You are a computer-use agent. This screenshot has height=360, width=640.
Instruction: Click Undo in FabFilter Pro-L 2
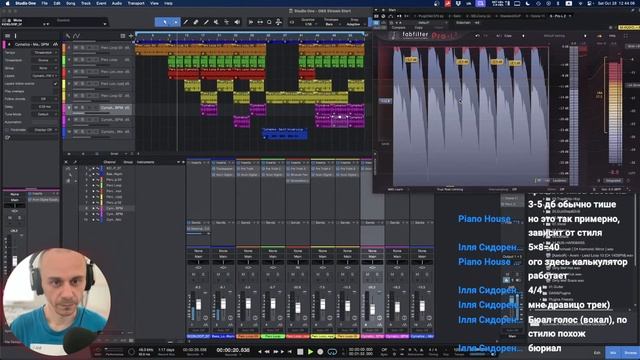point(477,36)
